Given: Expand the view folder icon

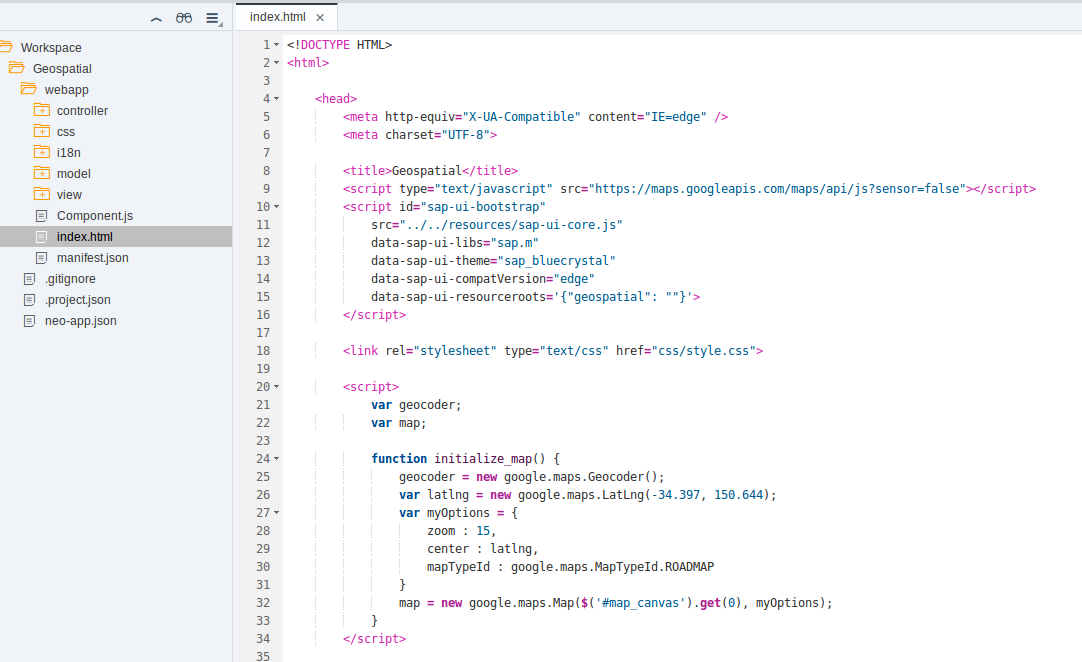Looking at the screenshot, I should [42, 194].
